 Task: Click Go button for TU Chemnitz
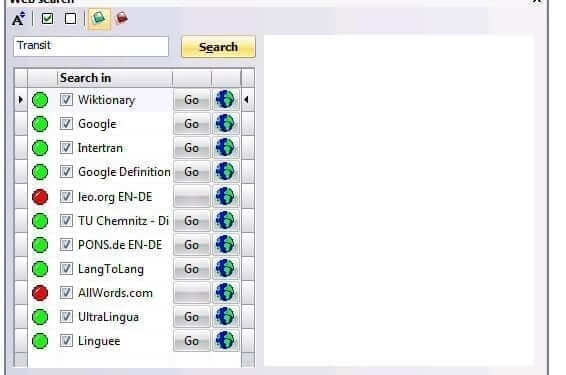point(192,221)
